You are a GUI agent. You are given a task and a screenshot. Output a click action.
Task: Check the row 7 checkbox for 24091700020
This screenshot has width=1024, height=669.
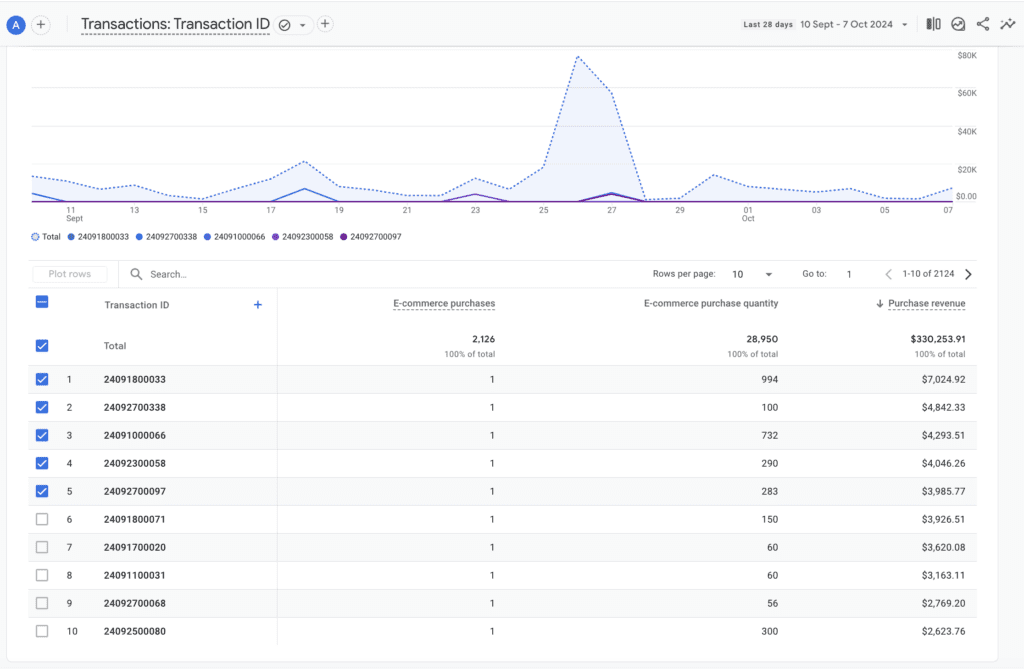click(x=42, y=547)
